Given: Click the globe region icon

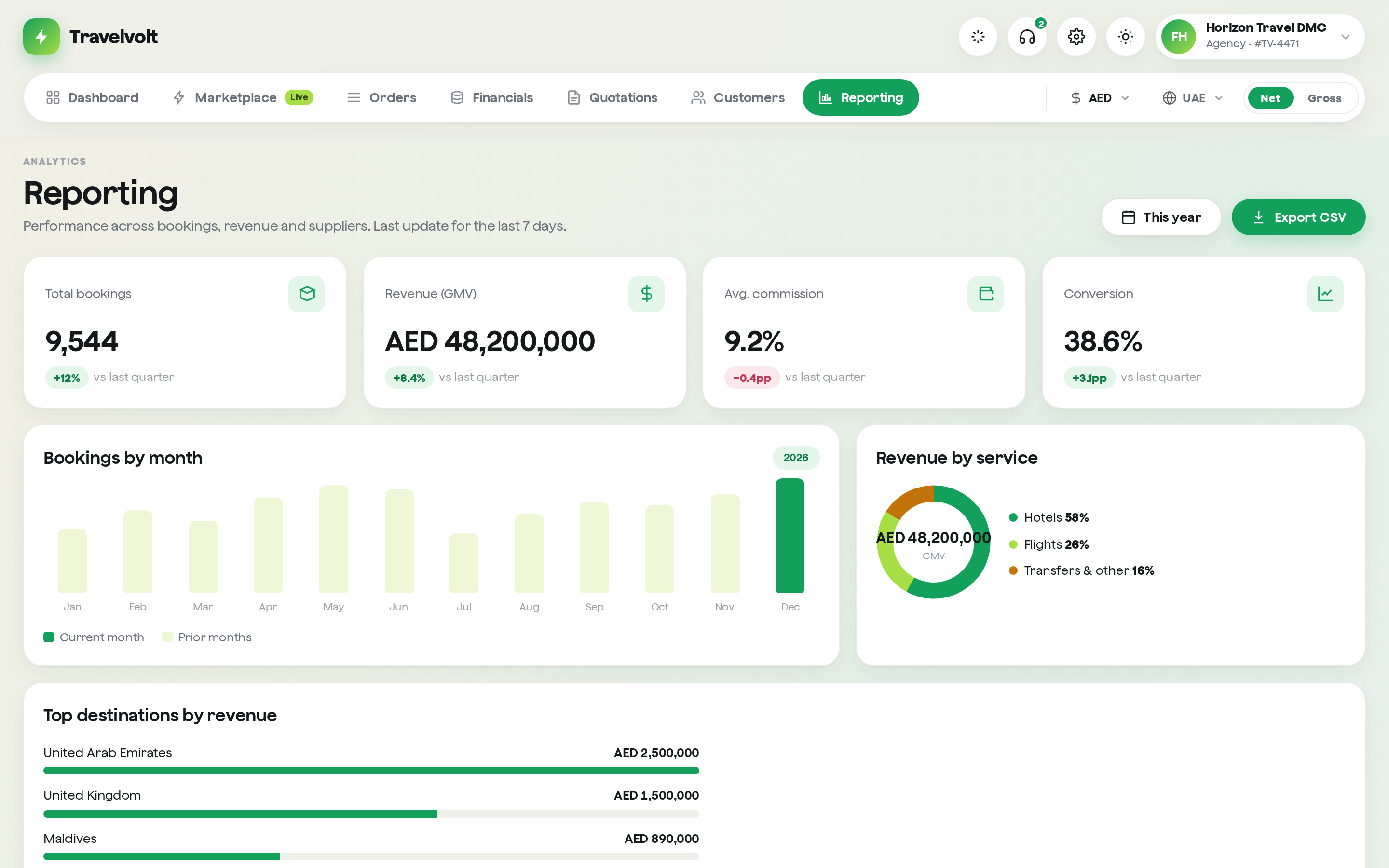Looking at the screenshot, I should (x=1169, y=98).
